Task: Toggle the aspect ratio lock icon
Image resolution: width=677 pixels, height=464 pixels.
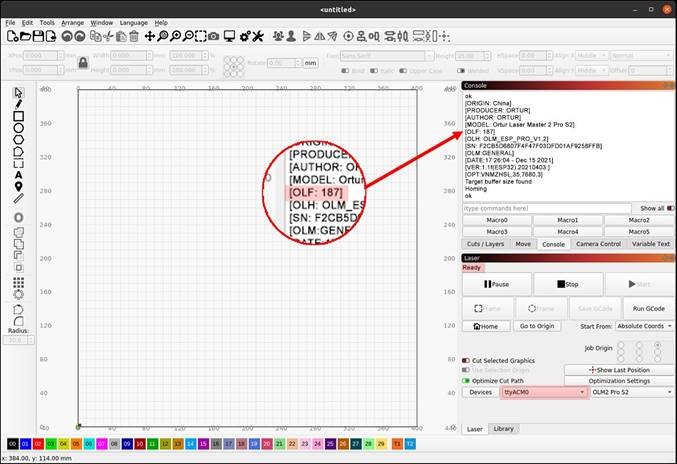Action: point(83,63)
